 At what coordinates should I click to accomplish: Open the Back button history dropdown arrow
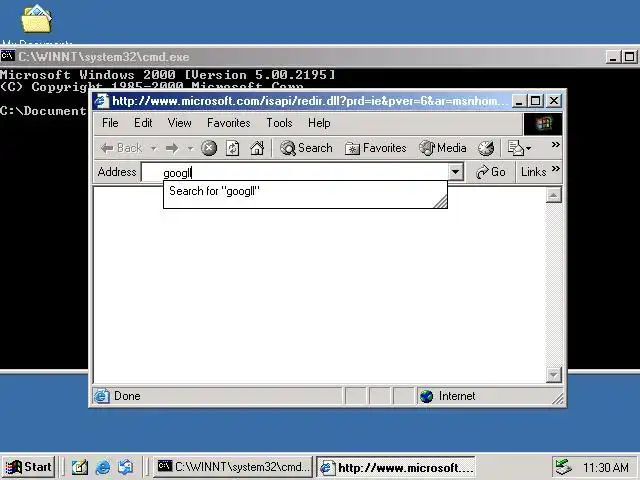(153, 148)
